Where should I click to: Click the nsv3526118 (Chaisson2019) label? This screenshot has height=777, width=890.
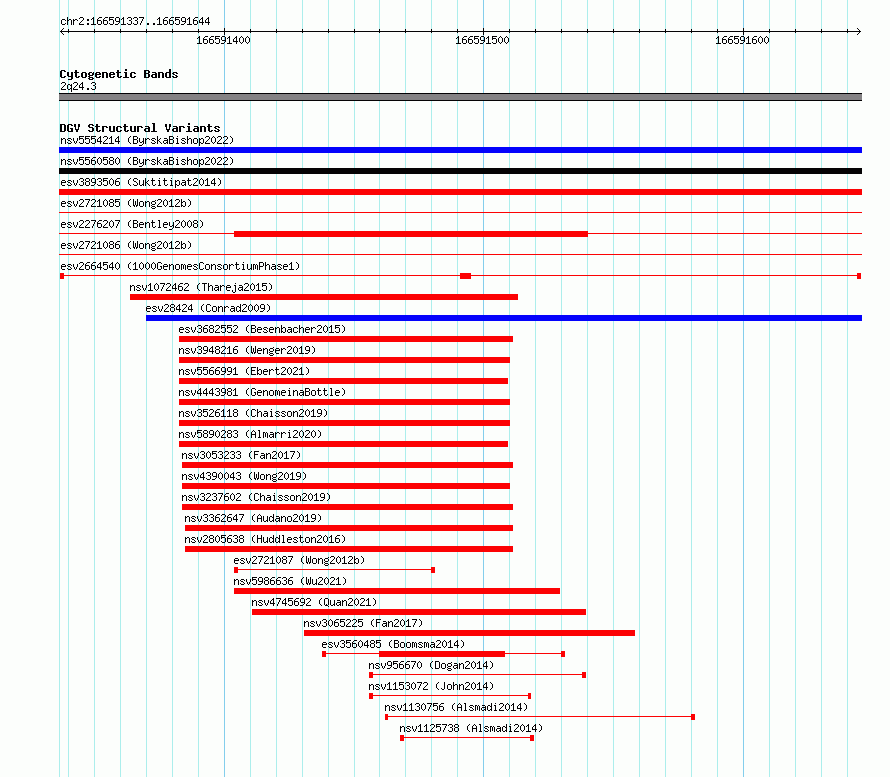point(253,413)
